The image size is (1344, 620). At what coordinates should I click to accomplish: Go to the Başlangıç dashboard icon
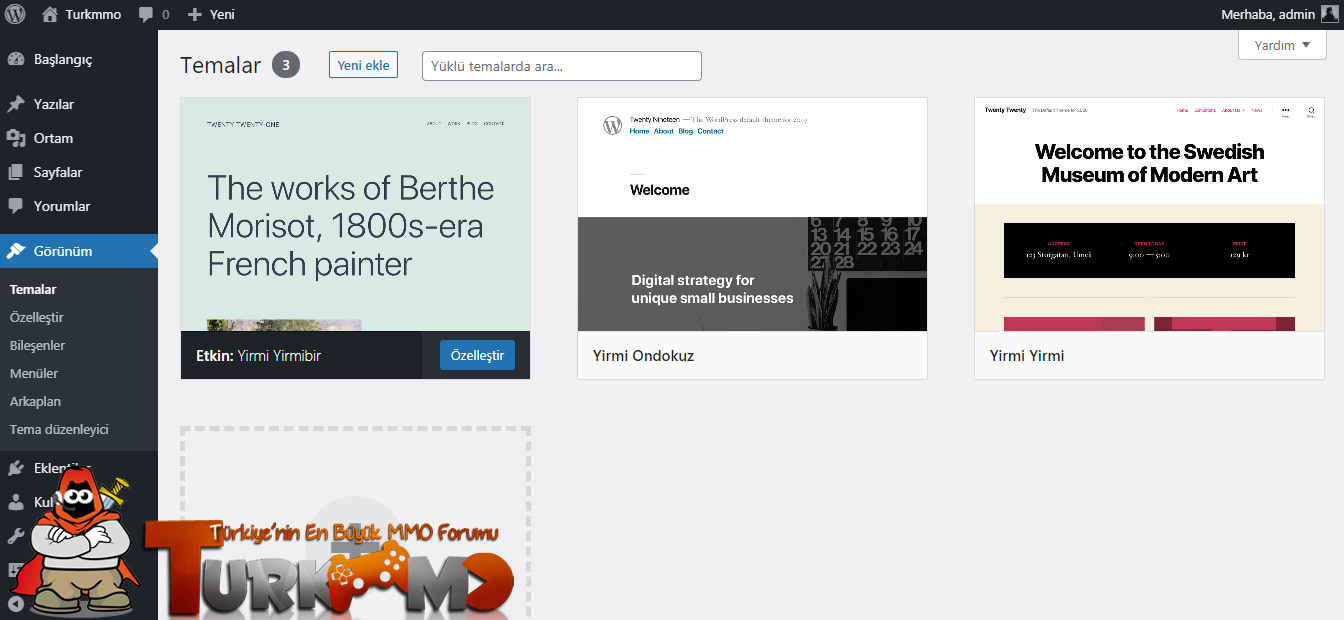click(16, 59)
